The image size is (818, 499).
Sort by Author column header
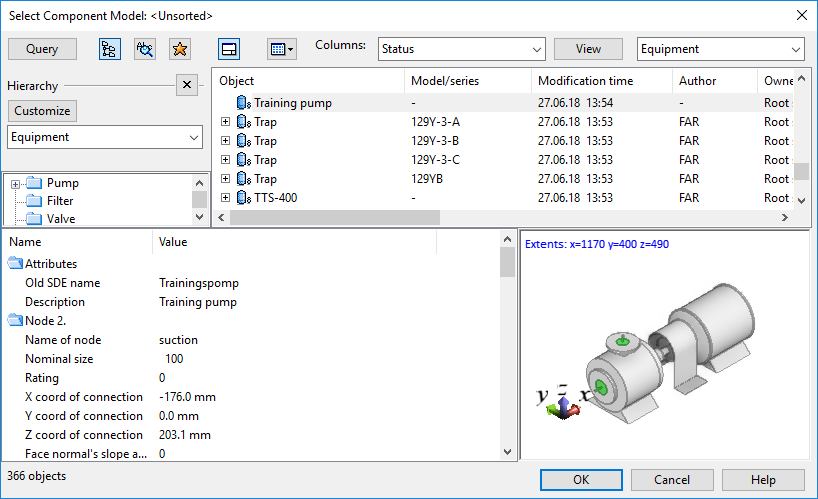click(x=715, y=81)
